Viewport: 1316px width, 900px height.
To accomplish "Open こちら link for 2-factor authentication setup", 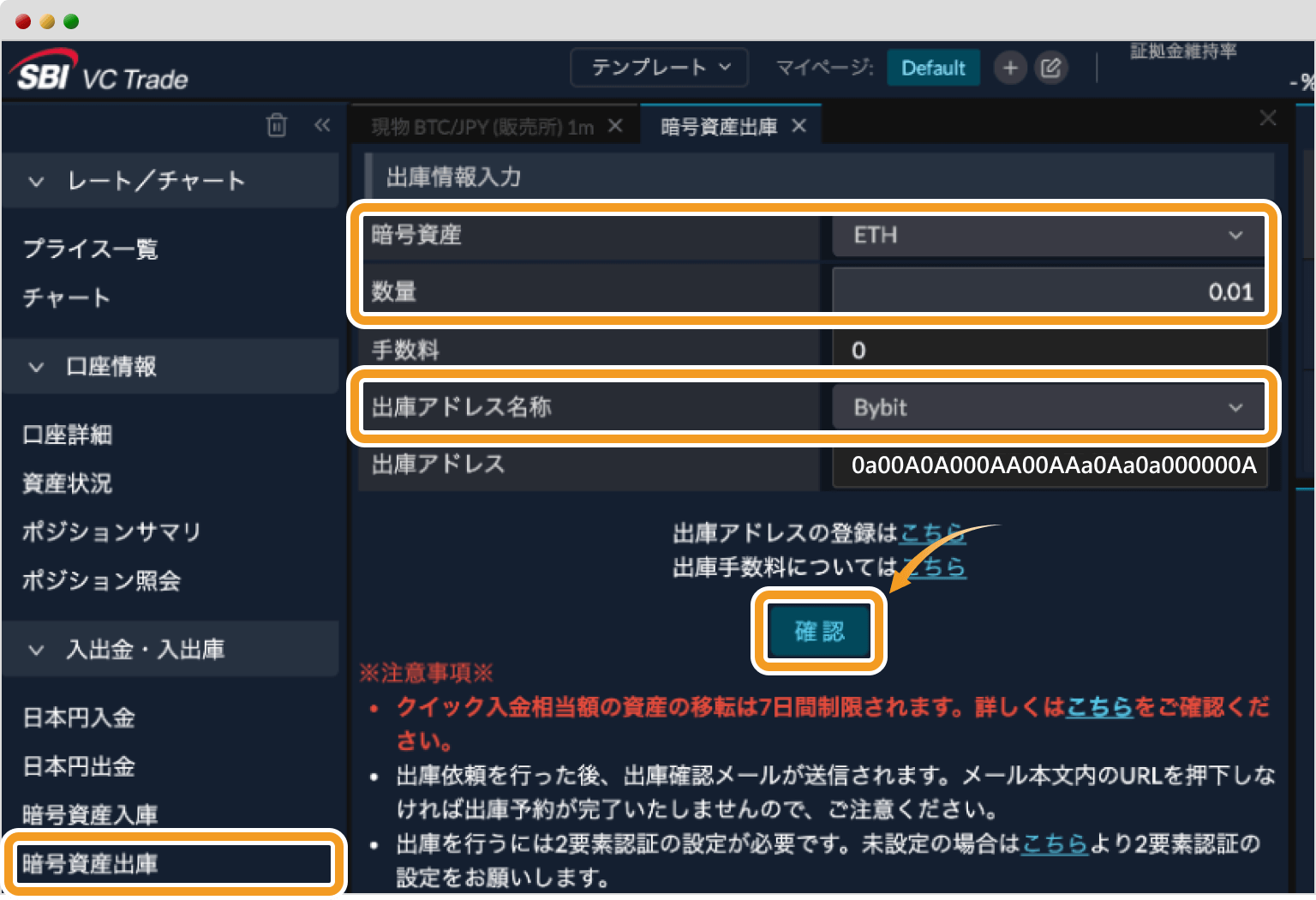I will (1055, 844).
